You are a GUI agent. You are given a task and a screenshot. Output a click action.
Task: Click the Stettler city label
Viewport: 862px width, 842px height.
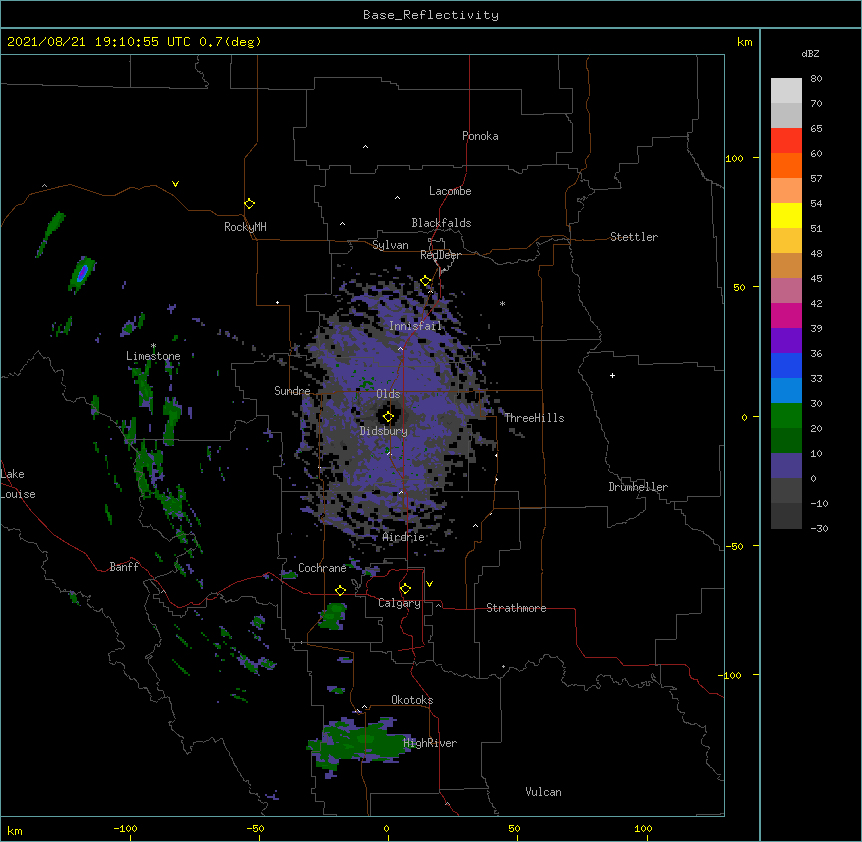point(634,237)
